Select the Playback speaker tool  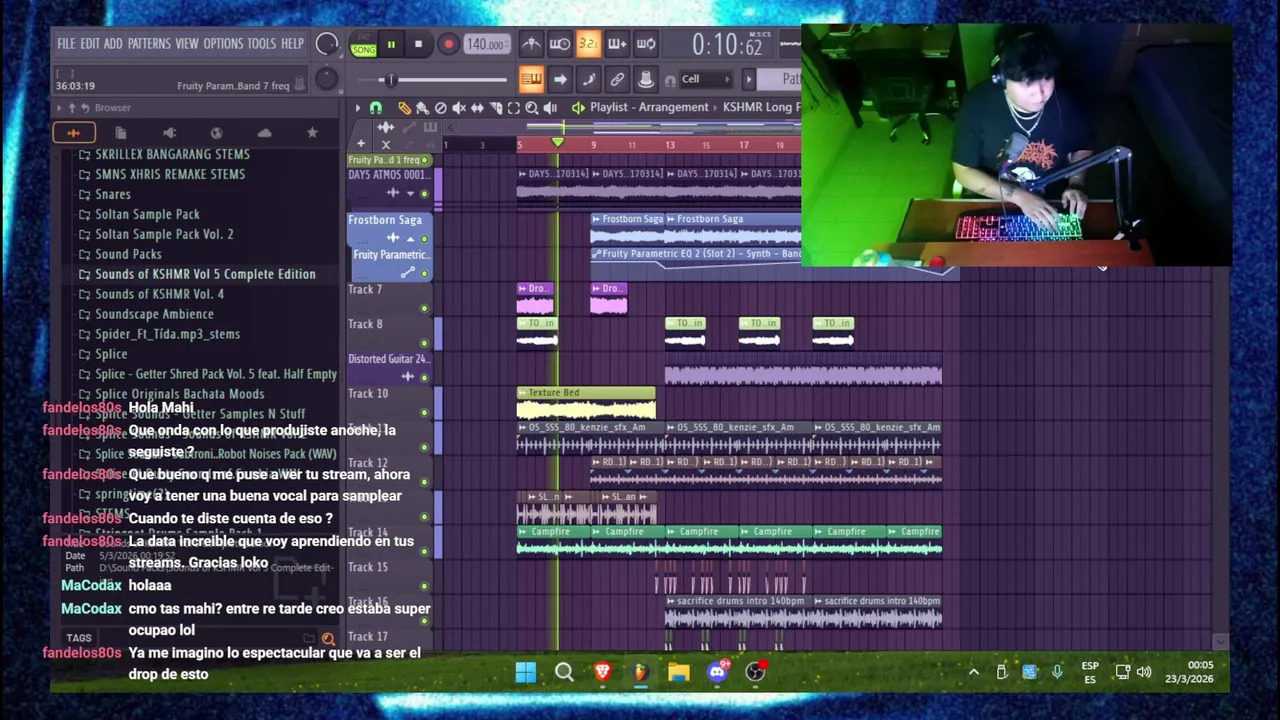pyautogui.click(x=551, y=108)
